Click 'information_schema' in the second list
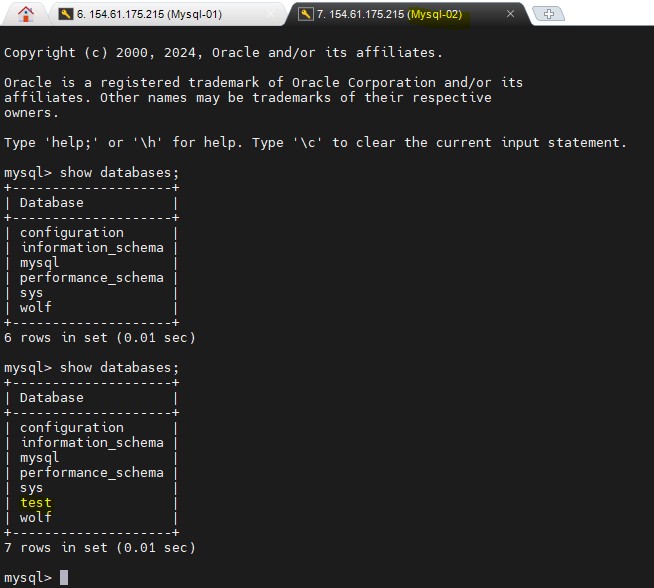This screenshot has height=588, width=654. tap(92, 442)
